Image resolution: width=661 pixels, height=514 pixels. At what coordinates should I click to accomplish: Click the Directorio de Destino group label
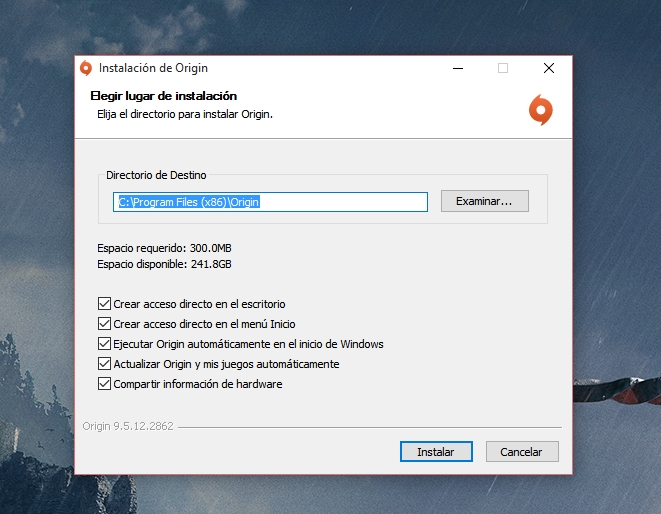coord(156,175)
